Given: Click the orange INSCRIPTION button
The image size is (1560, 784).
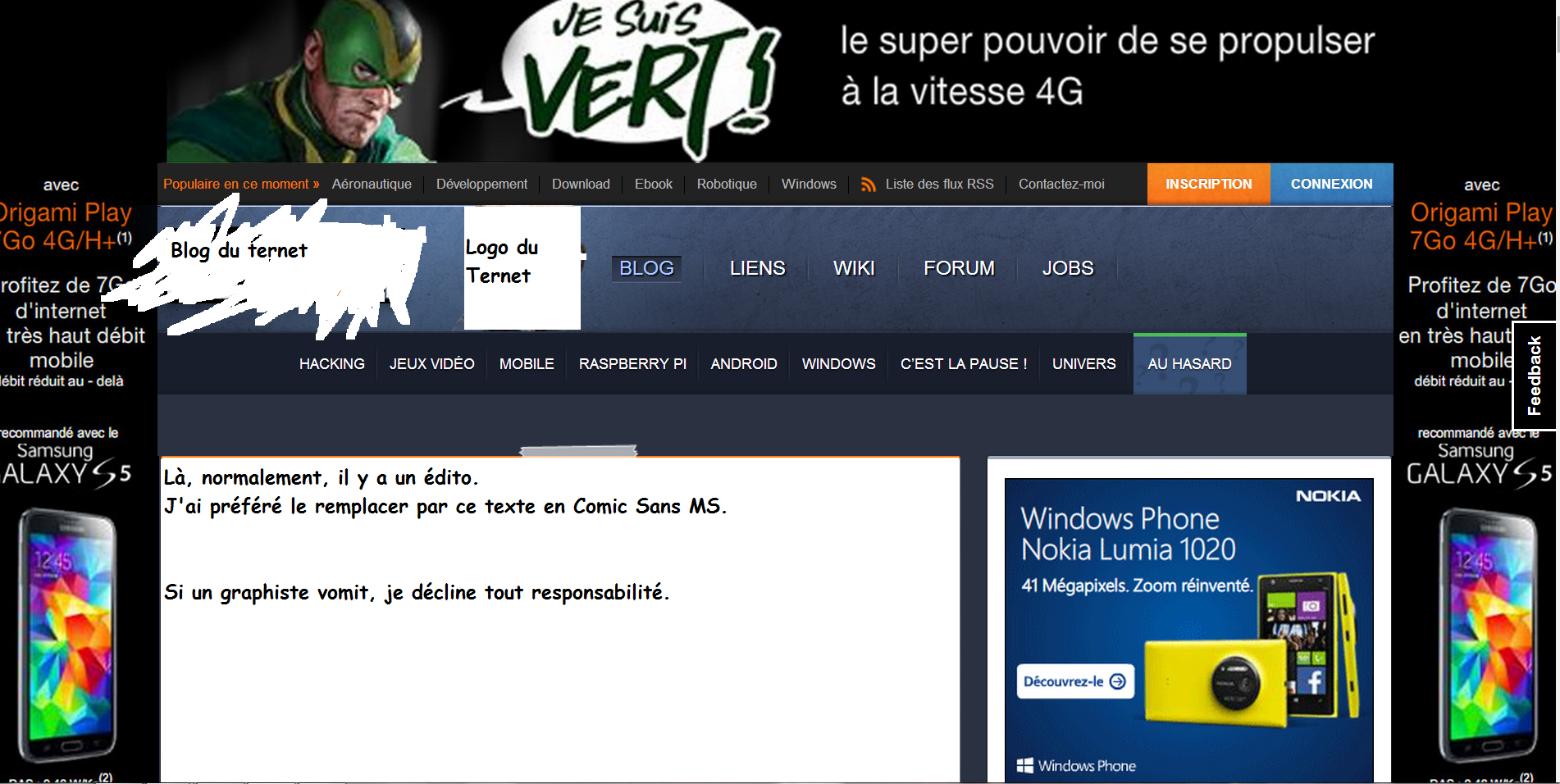Looking at the screenshot, I should click(x=1209, y=184).
